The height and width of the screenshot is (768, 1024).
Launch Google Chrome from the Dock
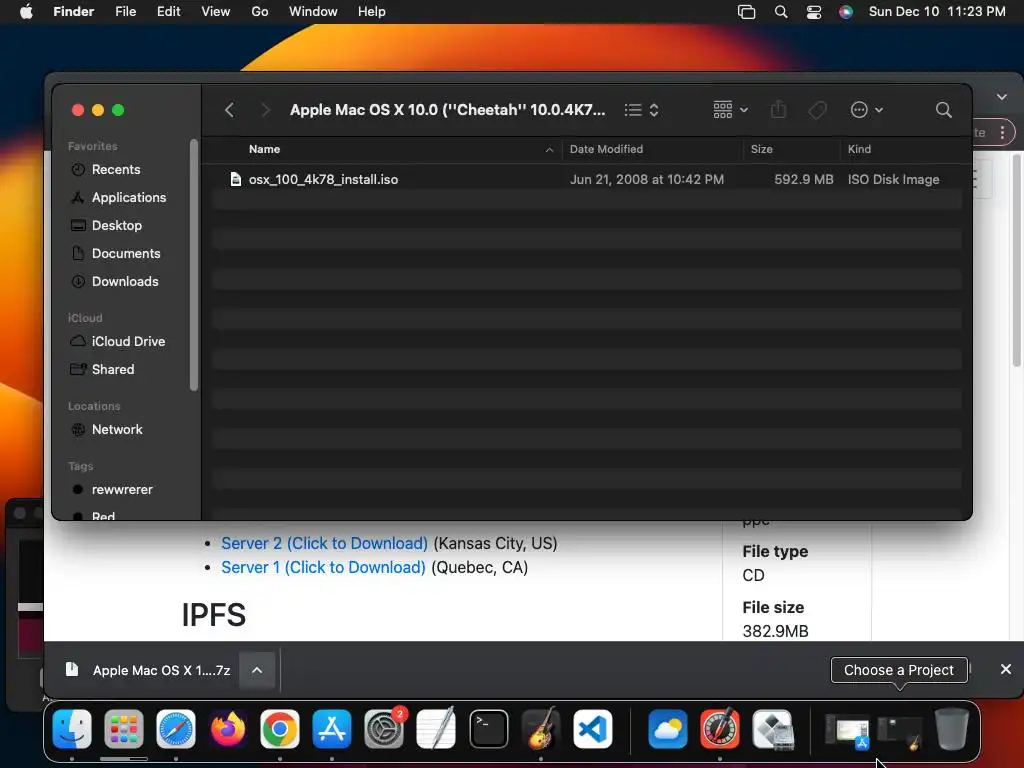(280, 729)
